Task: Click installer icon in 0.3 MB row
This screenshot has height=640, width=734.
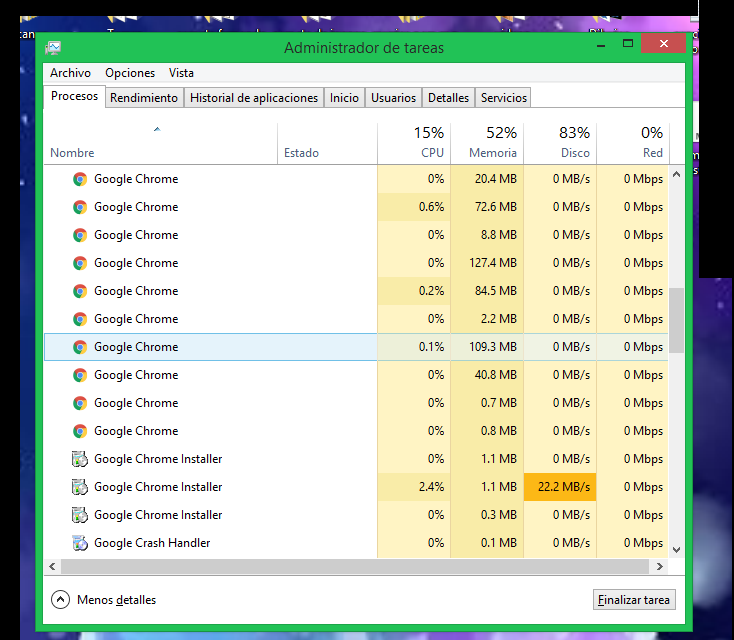Action: pos(80,515)
